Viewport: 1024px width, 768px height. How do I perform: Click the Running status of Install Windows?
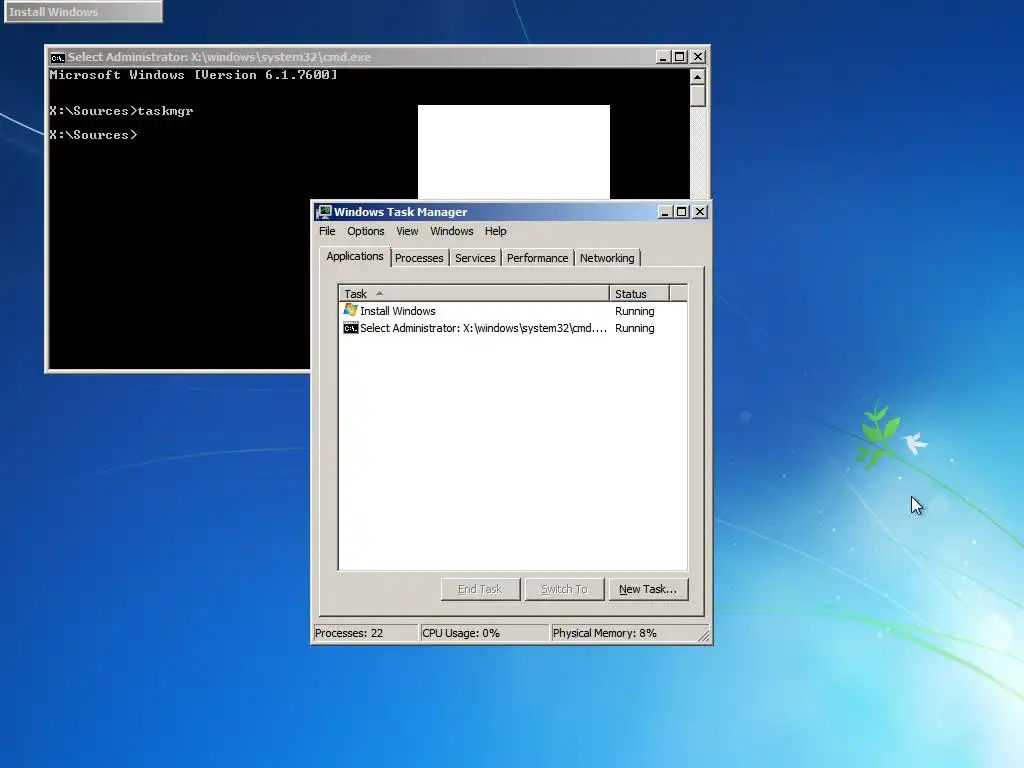(635, 311)
